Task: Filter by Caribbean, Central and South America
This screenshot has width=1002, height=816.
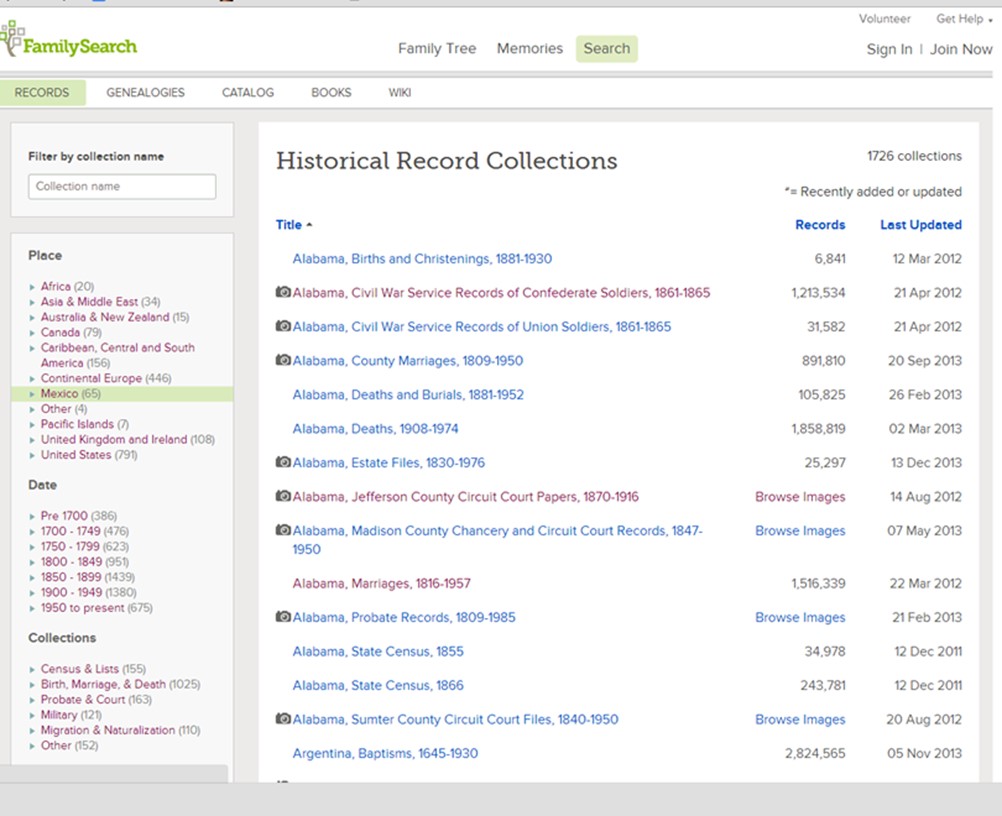Action: (118, 355)
